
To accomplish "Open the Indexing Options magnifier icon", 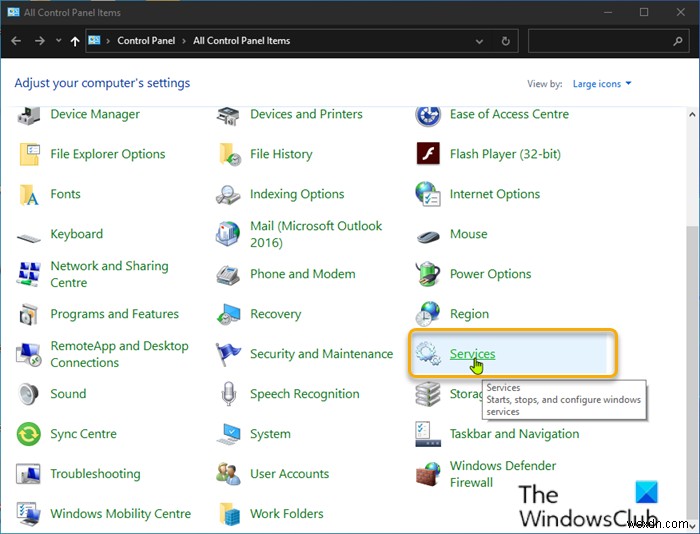I will (228, 195).
